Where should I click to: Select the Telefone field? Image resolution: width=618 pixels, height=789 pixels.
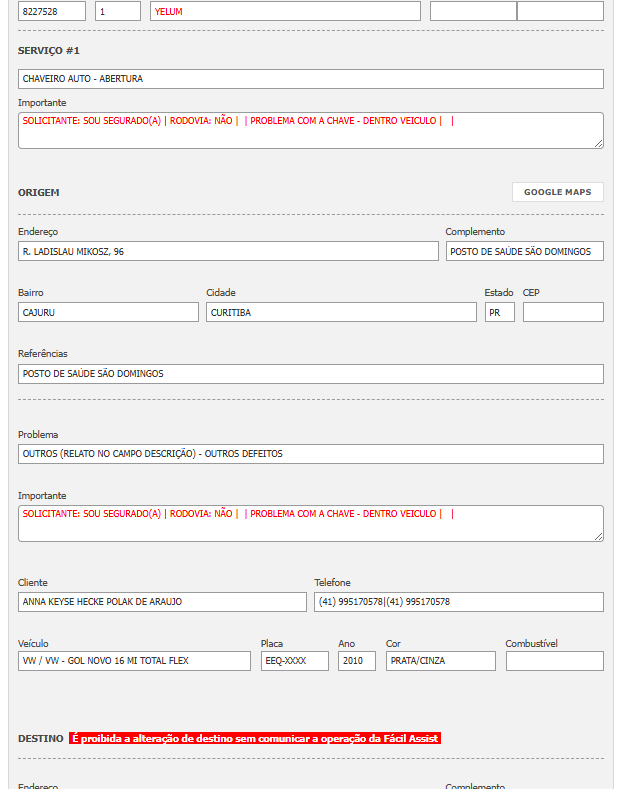pos(459,602)
